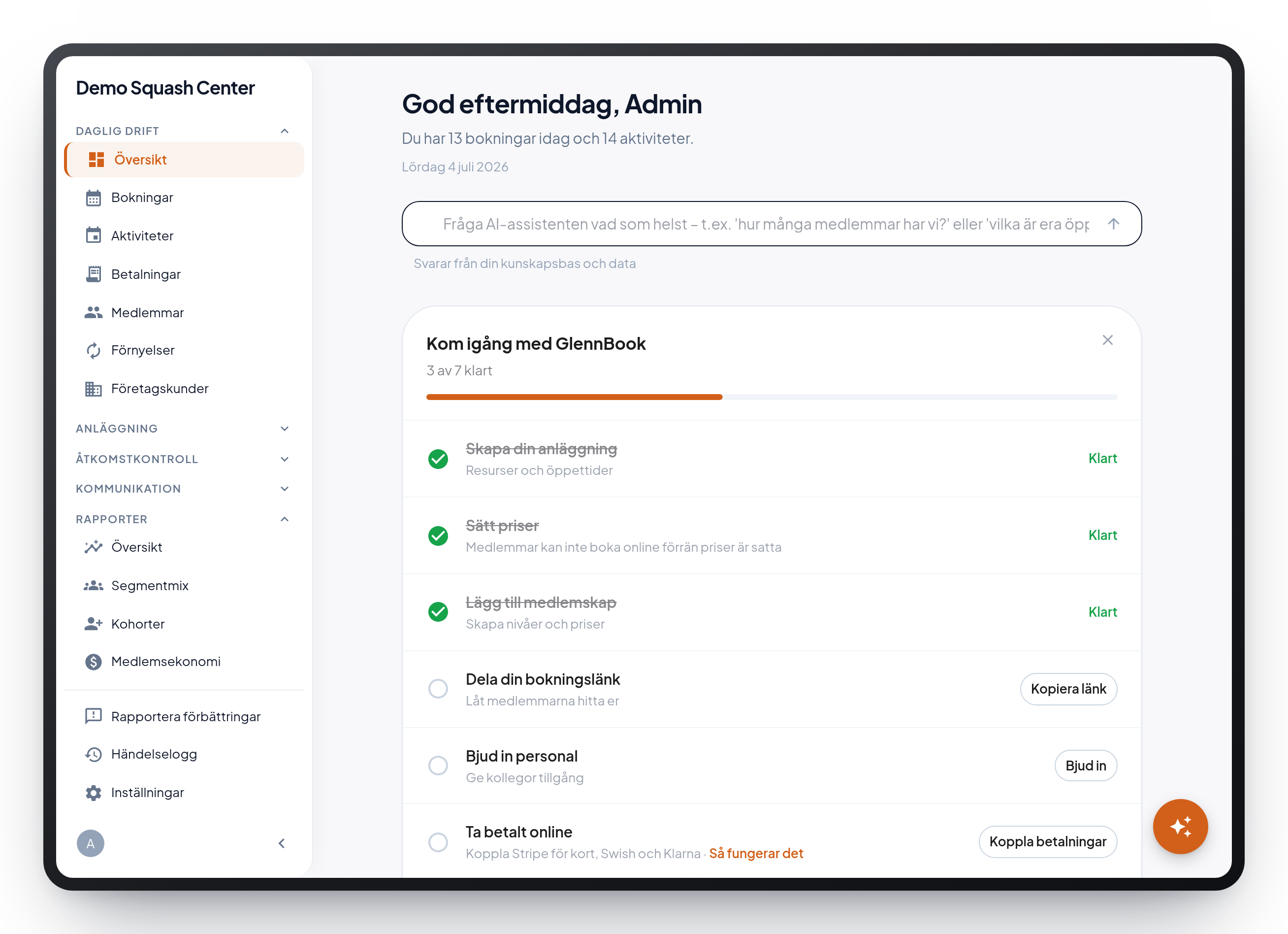Viewport: 1288px width, 934px height.
Task: Click the Kopiera länk button
Action: click(1068, 689)
